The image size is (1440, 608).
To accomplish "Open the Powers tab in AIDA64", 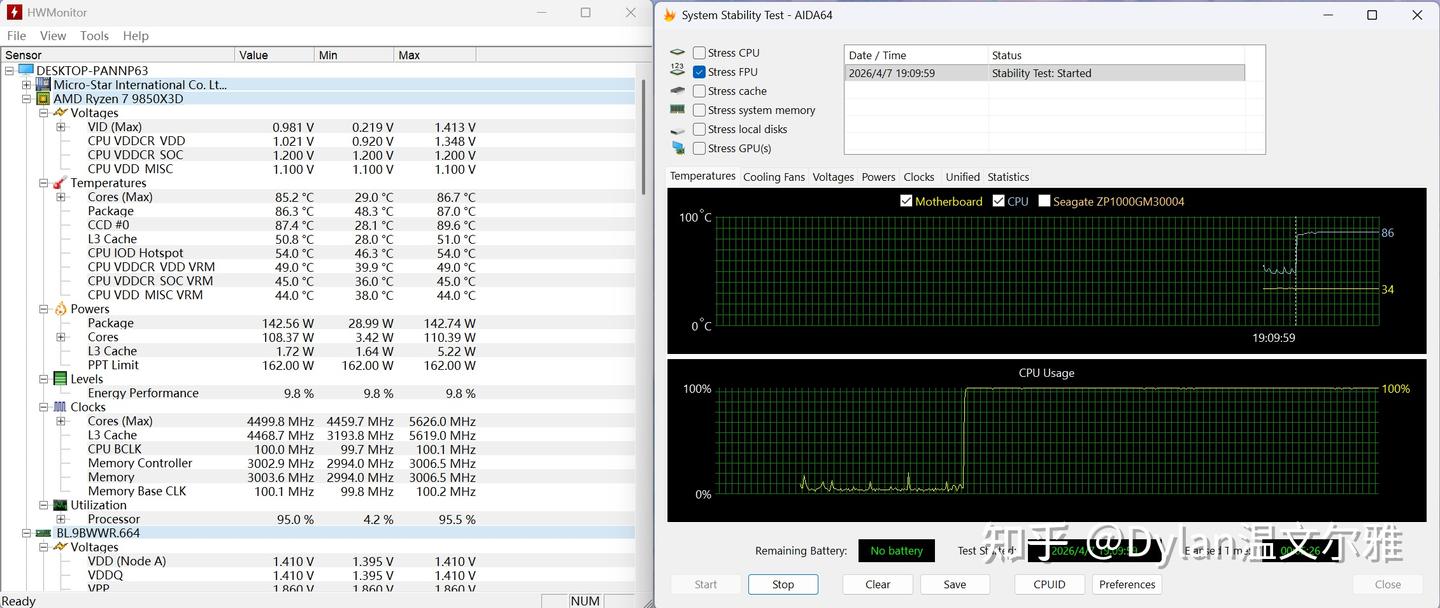I will pyautogui.click(x=878, y=177).
